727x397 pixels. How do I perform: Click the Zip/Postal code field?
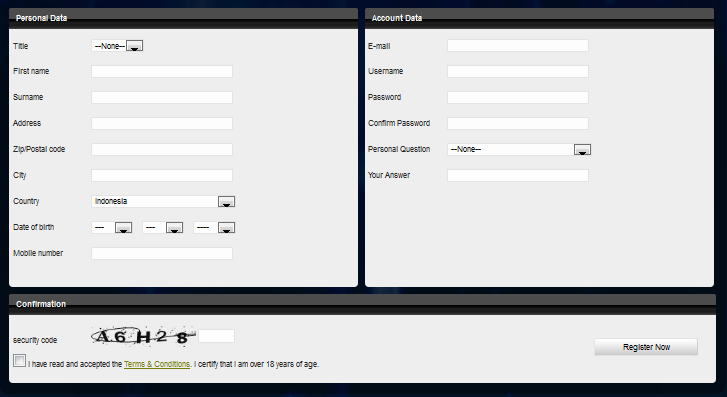point(162,149)
